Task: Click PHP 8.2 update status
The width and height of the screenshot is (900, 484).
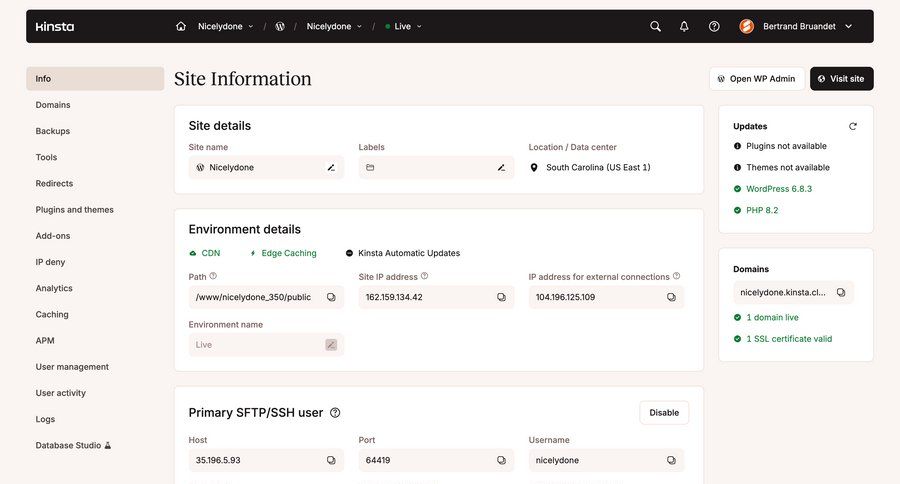Action: pyautogui.click(x=756, y=211)
